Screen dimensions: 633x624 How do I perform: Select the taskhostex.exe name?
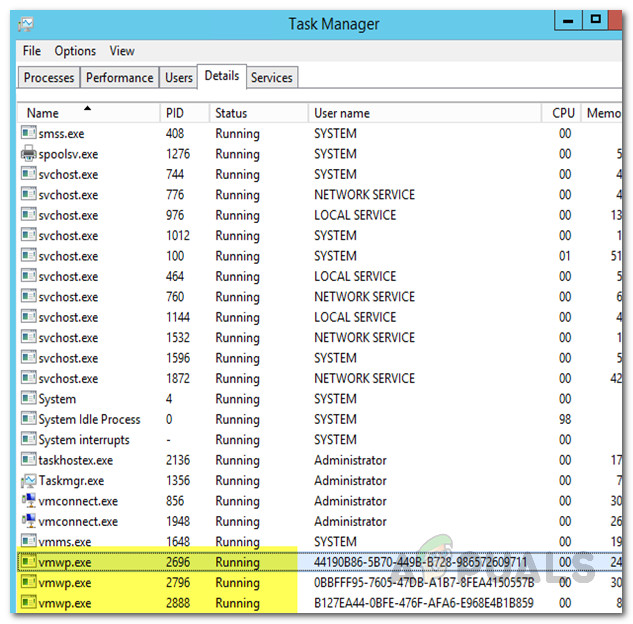tap(75, 460)
